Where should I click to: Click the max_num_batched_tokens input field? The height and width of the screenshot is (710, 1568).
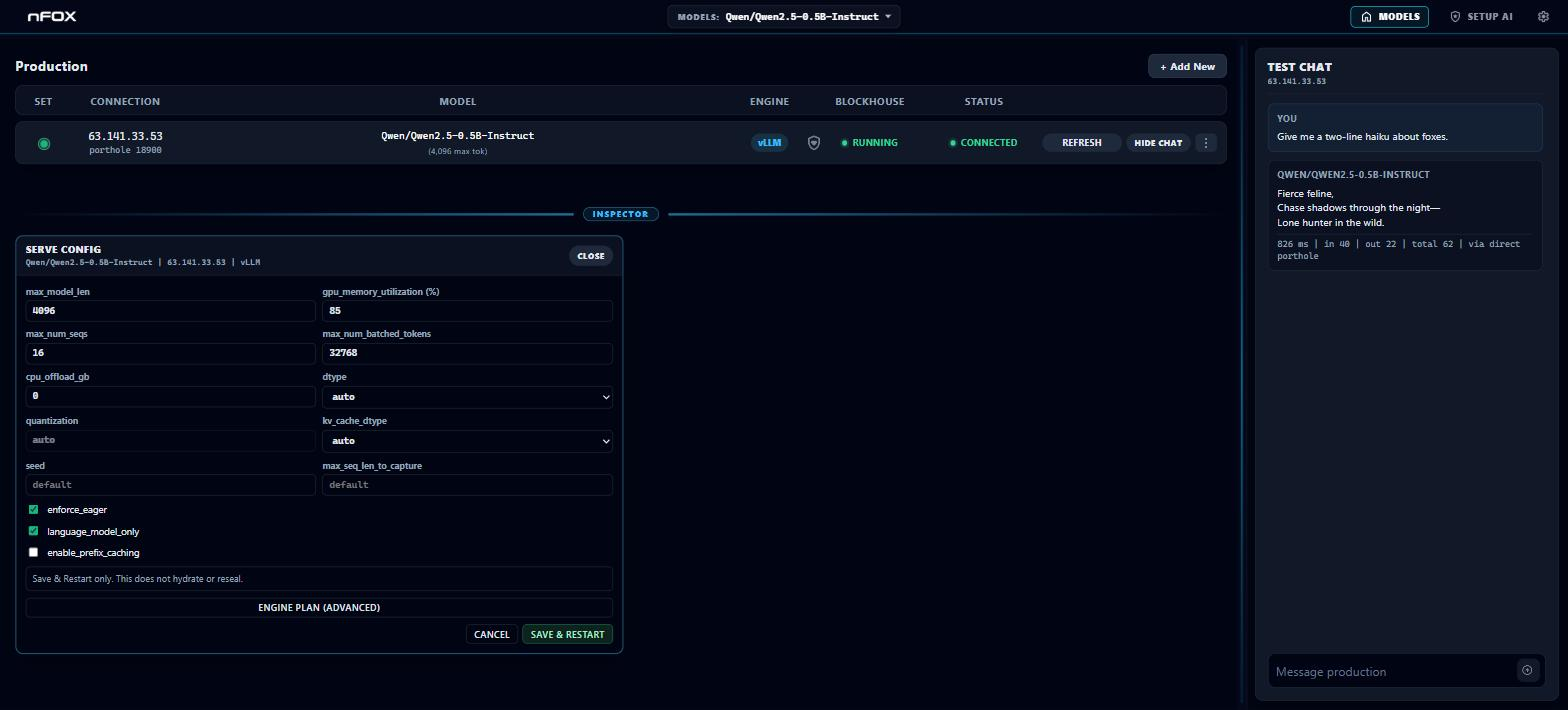467,353
